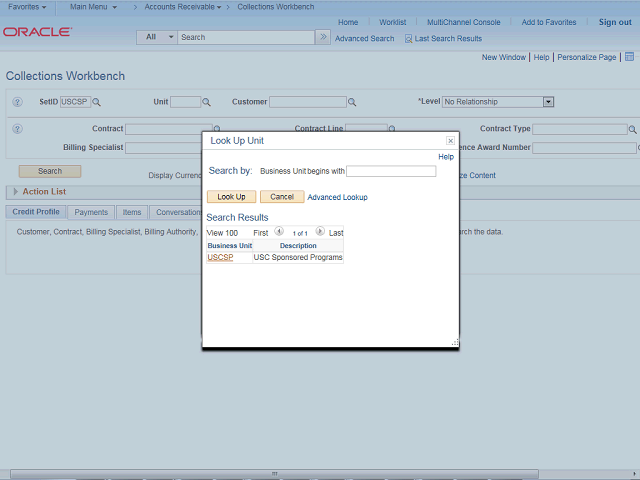Show next row arrow in Search Results
Viewport: 640px width, 480px height.
pos(320,231)
